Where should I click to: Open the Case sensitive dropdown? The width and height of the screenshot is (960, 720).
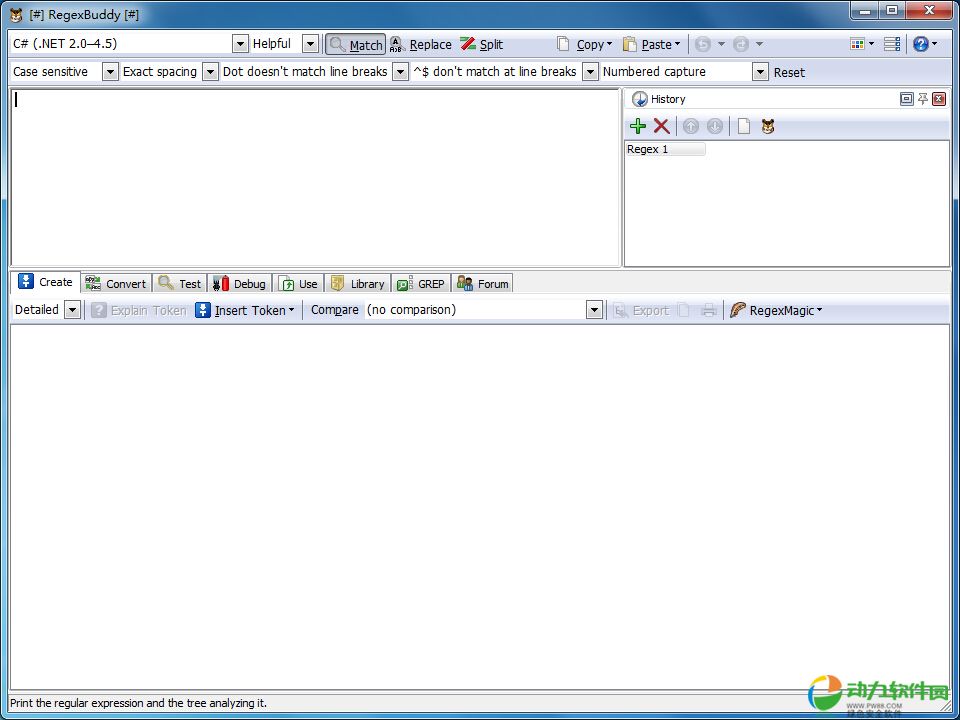pyautogui.click(x=110, y=72)
